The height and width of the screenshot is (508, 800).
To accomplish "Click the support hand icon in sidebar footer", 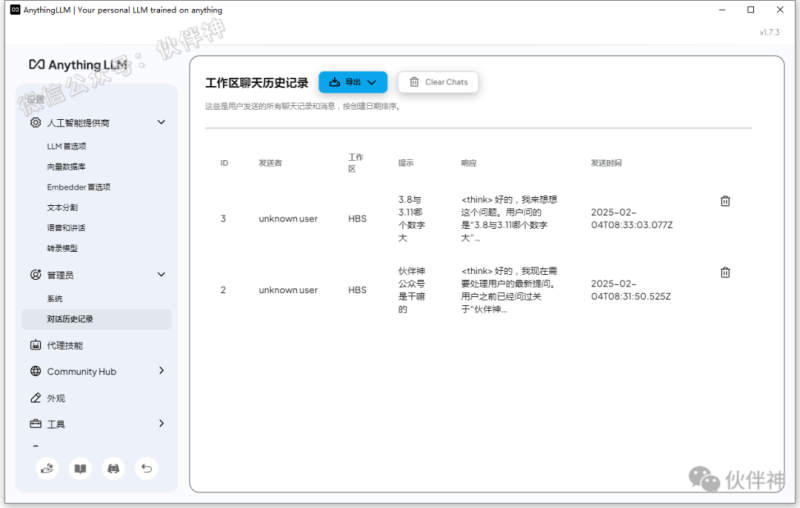I will click(x=47, y=467).
